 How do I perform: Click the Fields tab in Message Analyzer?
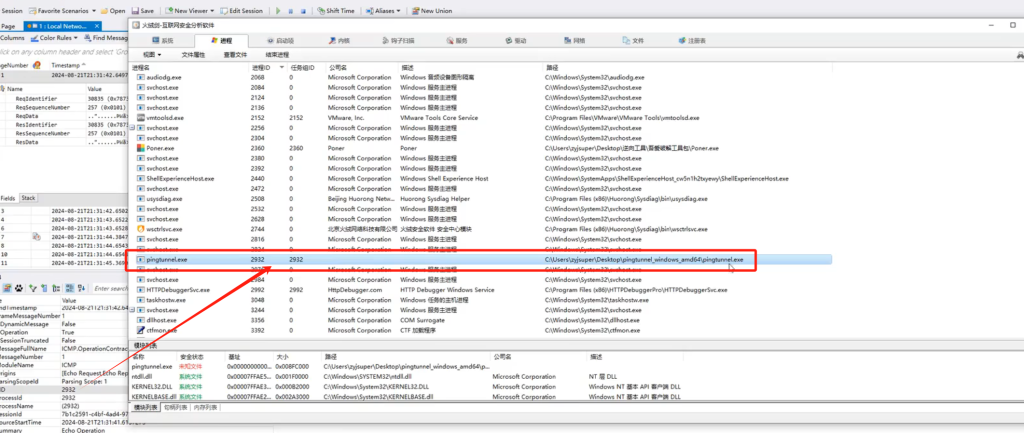coord(7,198)
